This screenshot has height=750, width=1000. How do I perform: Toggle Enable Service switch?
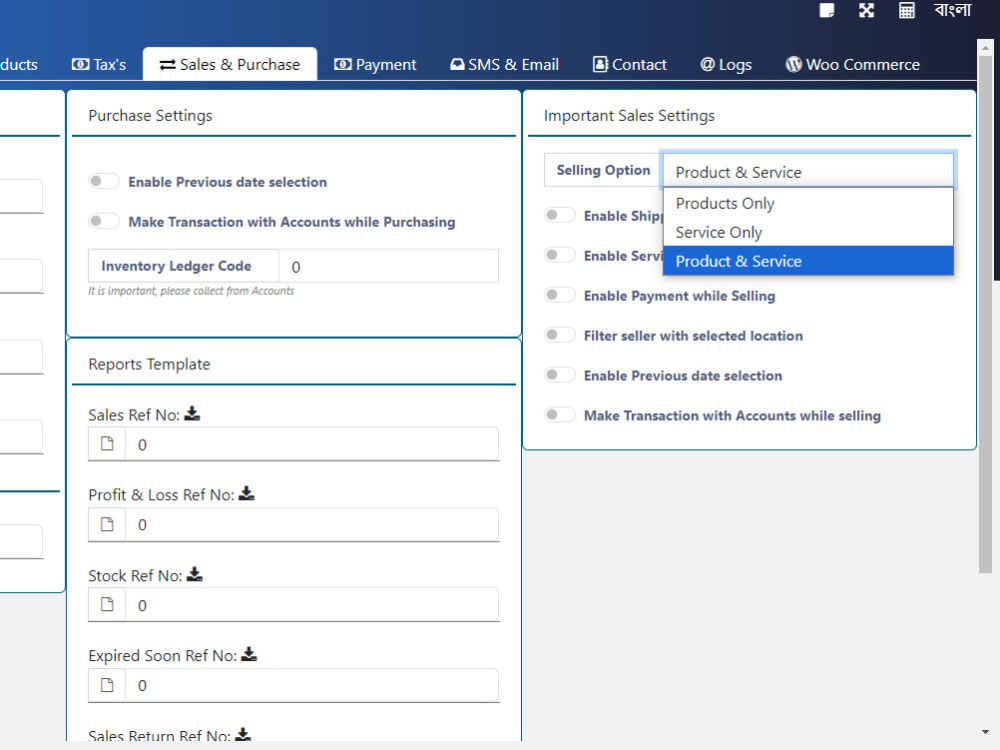559,255
